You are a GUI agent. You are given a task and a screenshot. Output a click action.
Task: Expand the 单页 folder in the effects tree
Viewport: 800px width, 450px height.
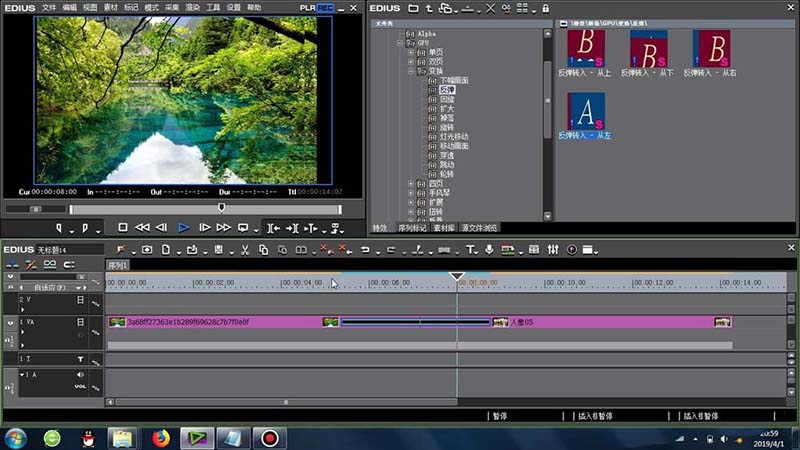tap(410, 52)
